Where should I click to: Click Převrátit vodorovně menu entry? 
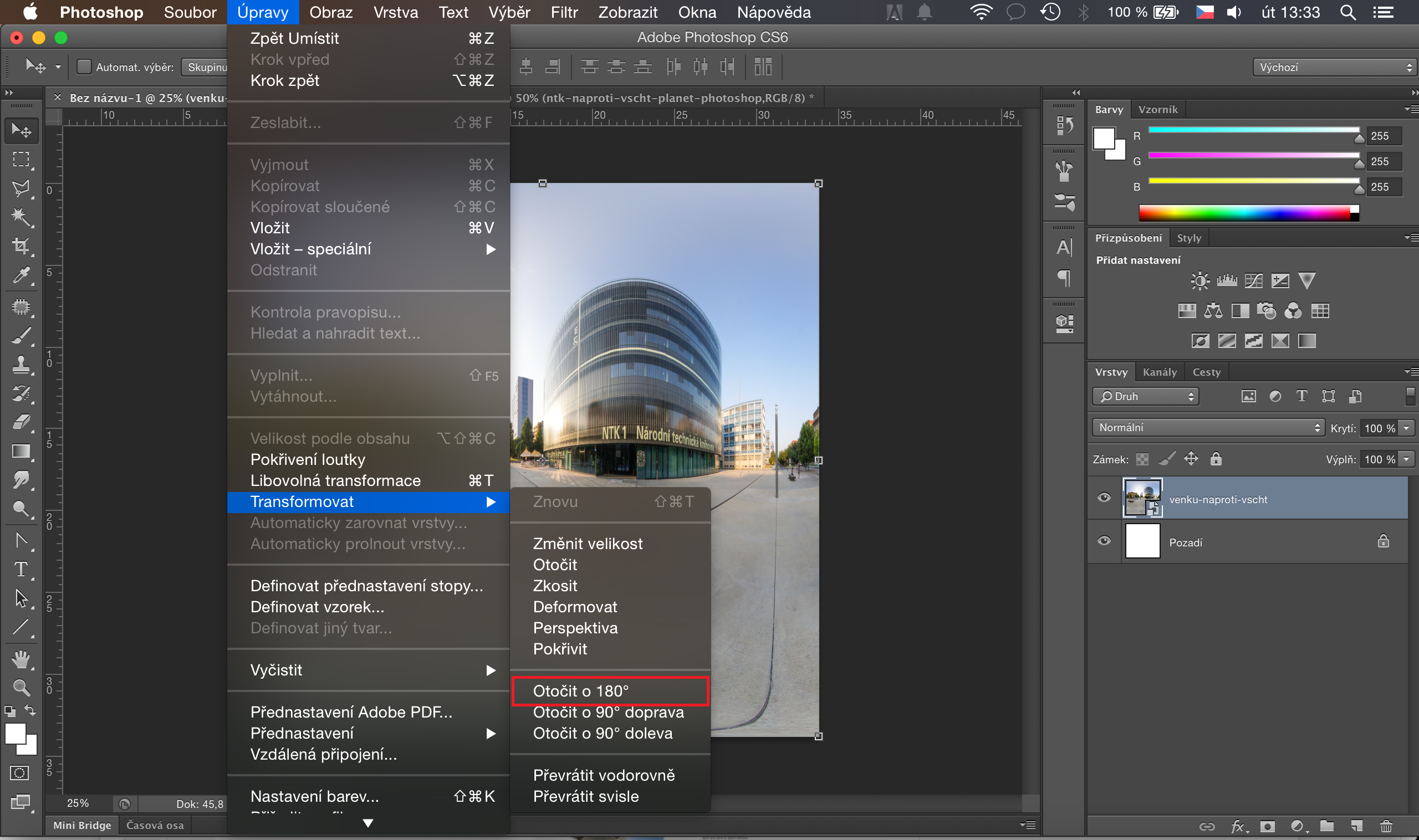(604, 776)
